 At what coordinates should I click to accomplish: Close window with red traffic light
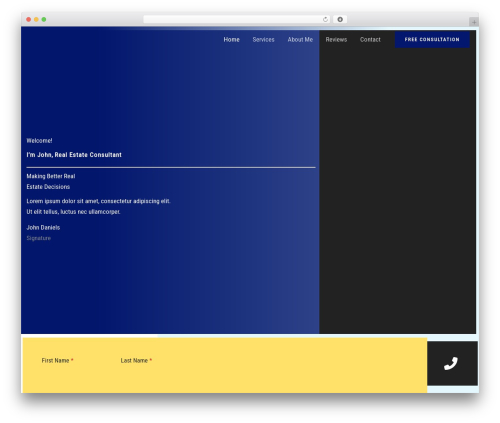(x=29, y=19)
